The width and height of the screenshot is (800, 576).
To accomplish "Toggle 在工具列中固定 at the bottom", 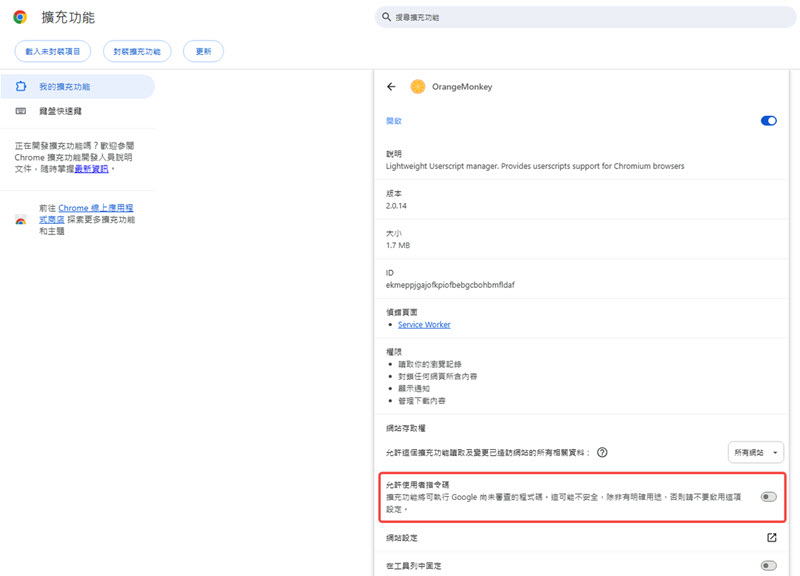I will (x=768, y=567).
